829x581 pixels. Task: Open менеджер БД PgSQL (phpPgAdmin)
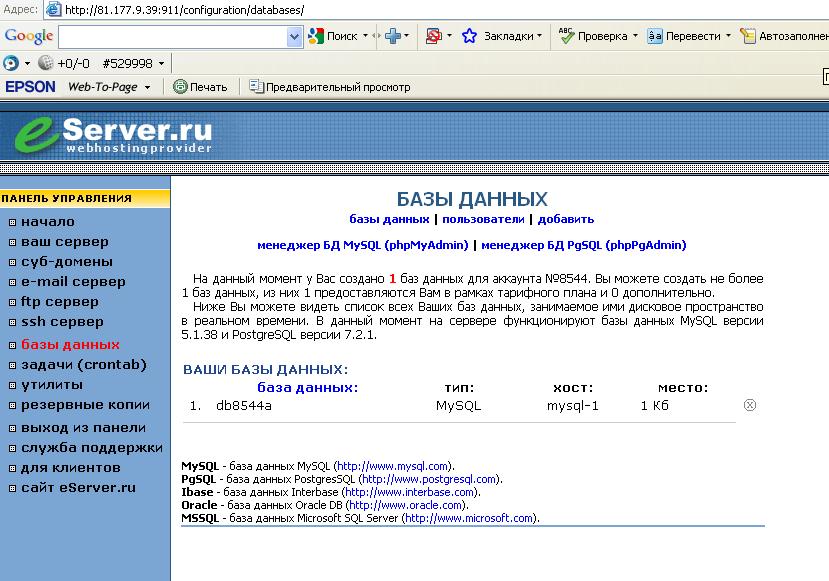click(584, 245)
